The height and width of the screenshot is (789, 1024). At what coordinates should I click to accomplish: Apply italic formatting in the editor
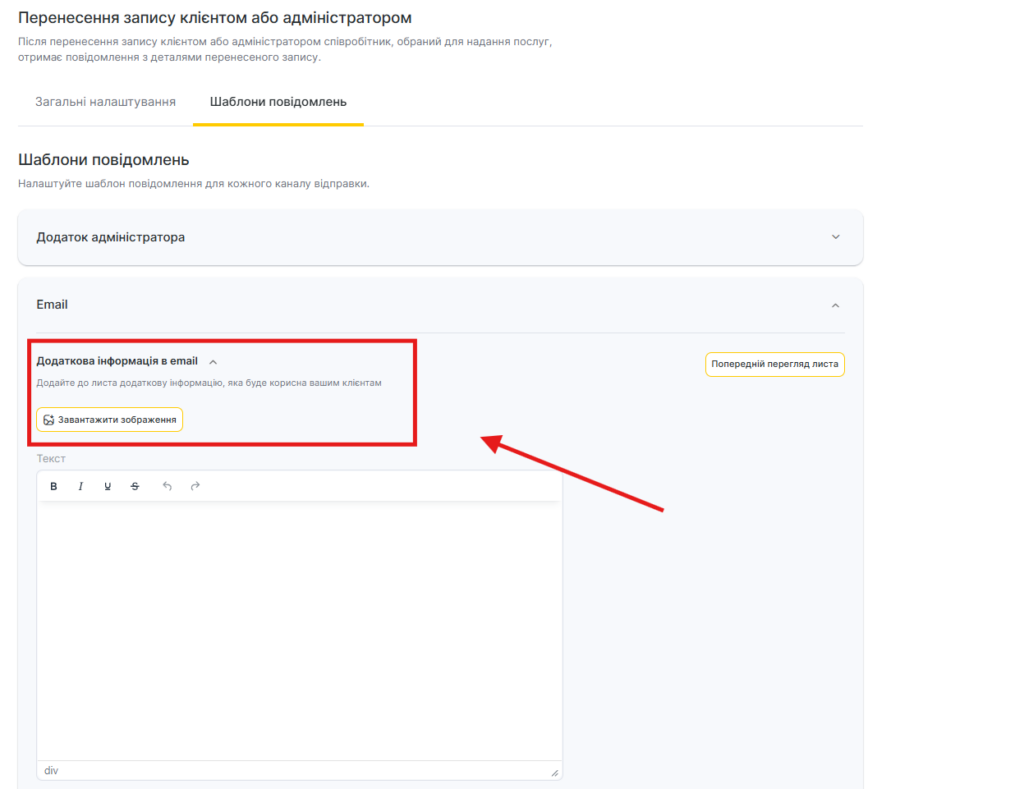[x=81, y=486]
